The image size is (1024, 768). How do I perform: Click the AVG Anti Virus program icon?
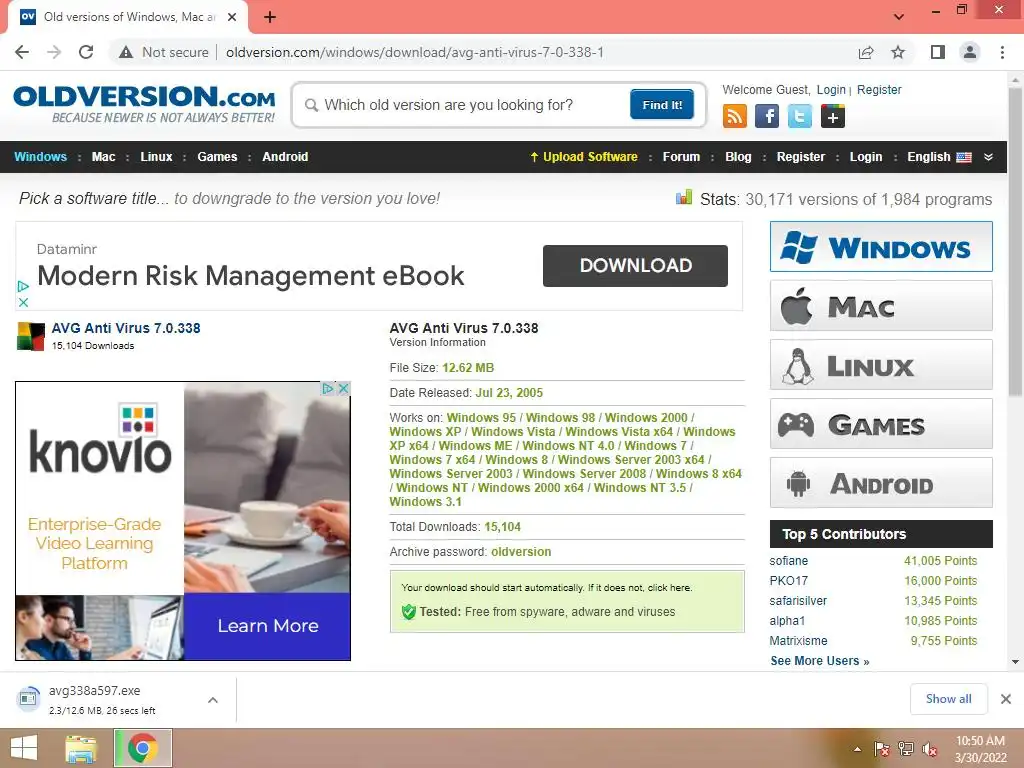[31, 336]
